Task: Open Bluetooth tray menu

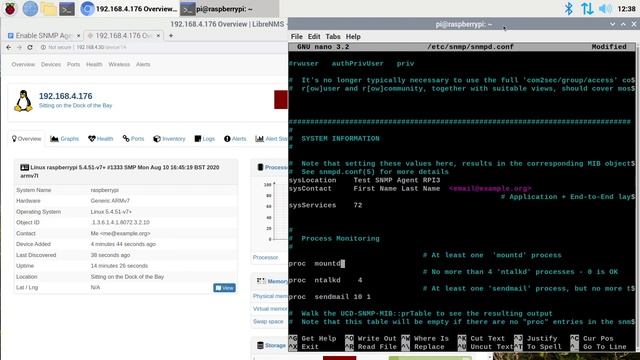Action: click(569, 8)
